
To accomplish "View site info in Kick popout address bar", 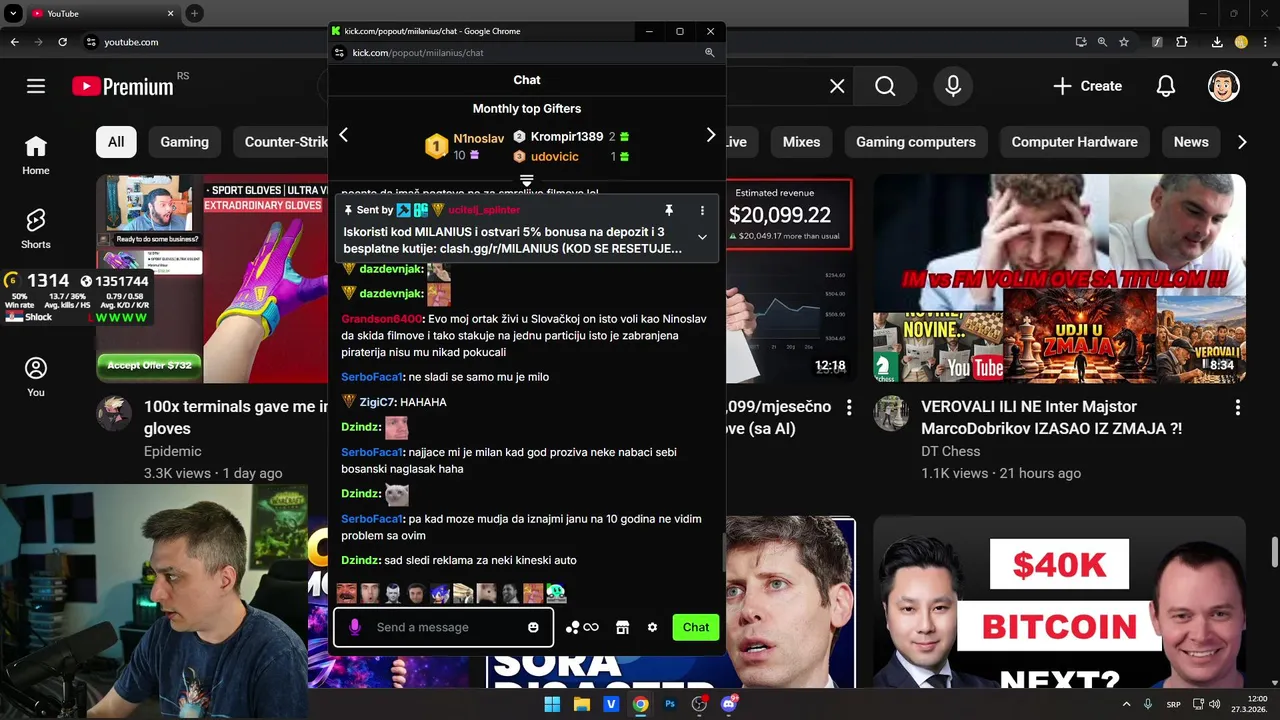I will 338,52.
